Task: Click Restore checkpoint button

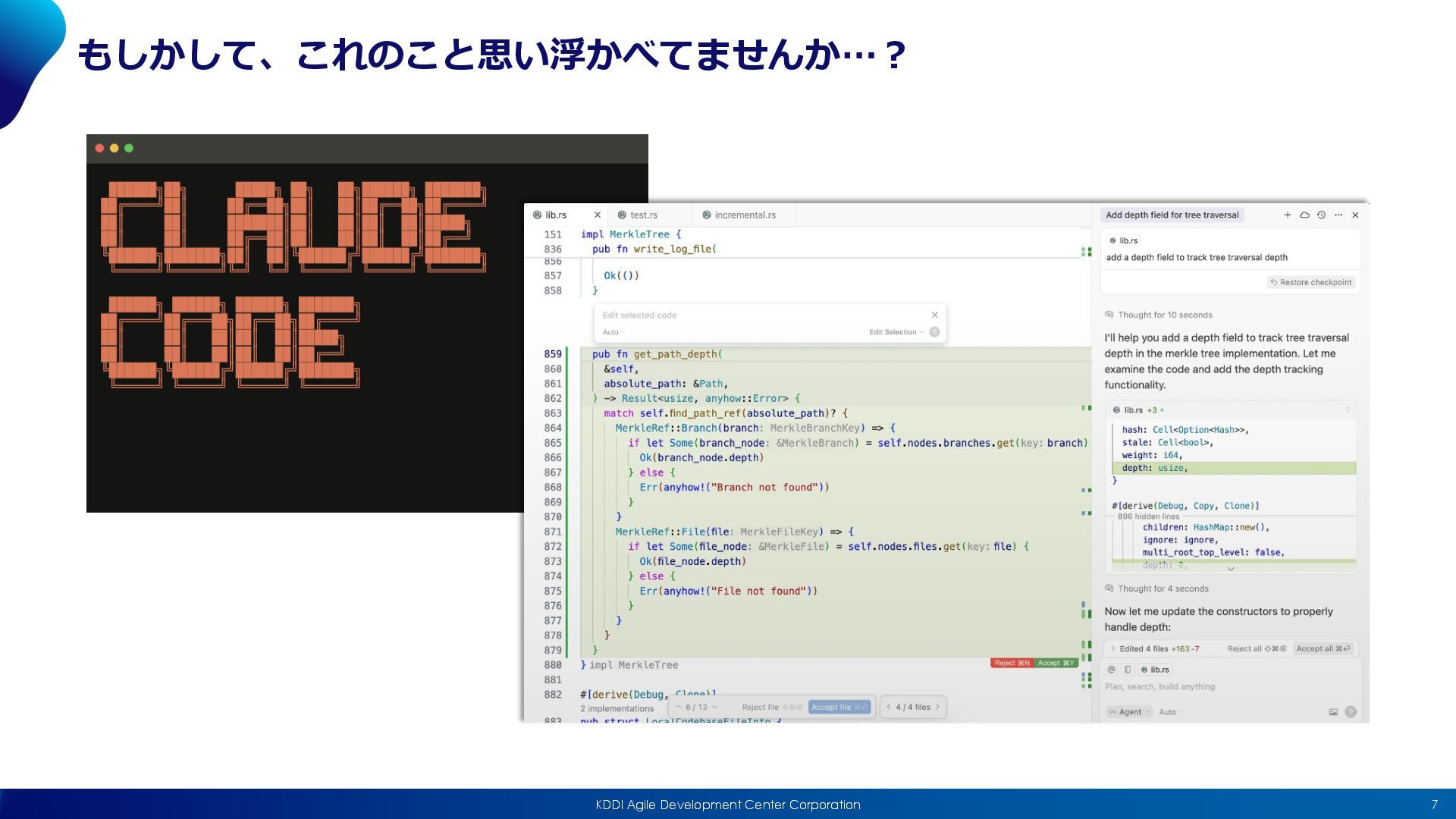Action: (1311, 282)
